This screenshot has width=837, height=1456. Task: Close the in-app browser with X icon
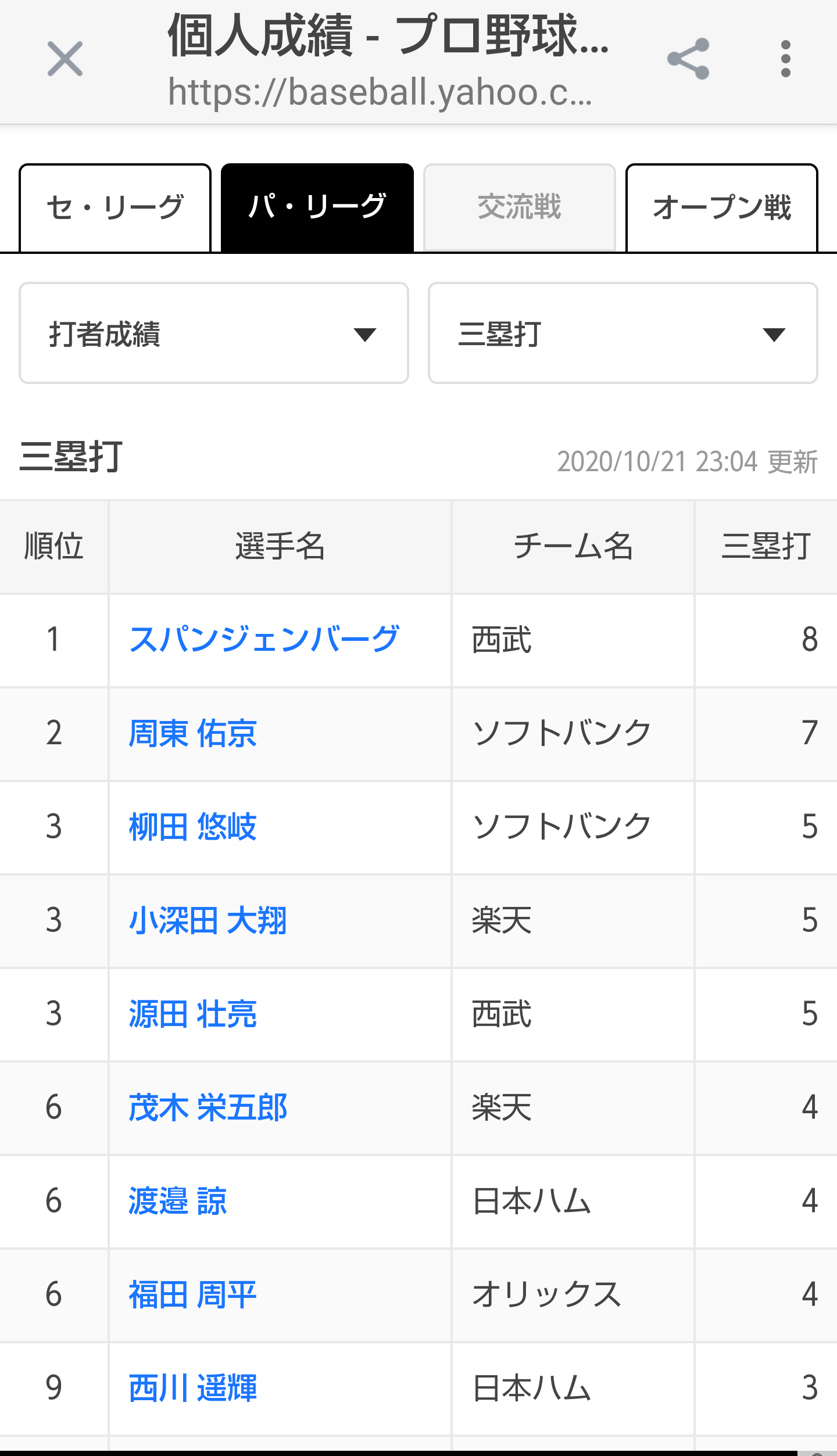tap(65, 59)
